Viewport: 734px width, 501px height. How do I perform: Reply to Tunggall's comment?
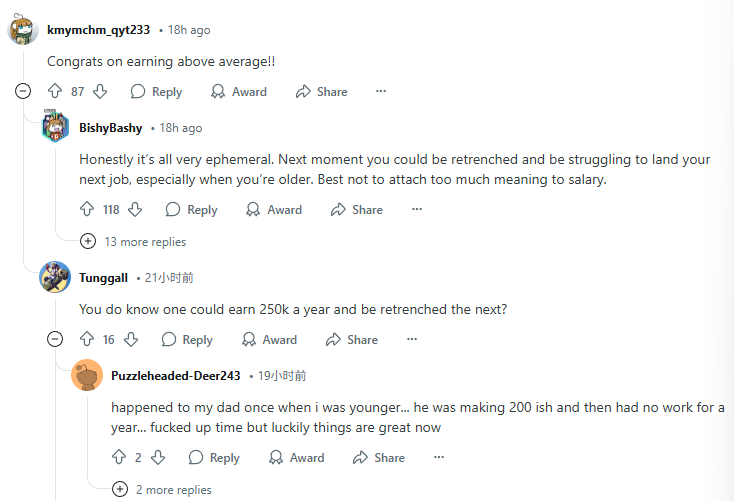pos(187,339)
